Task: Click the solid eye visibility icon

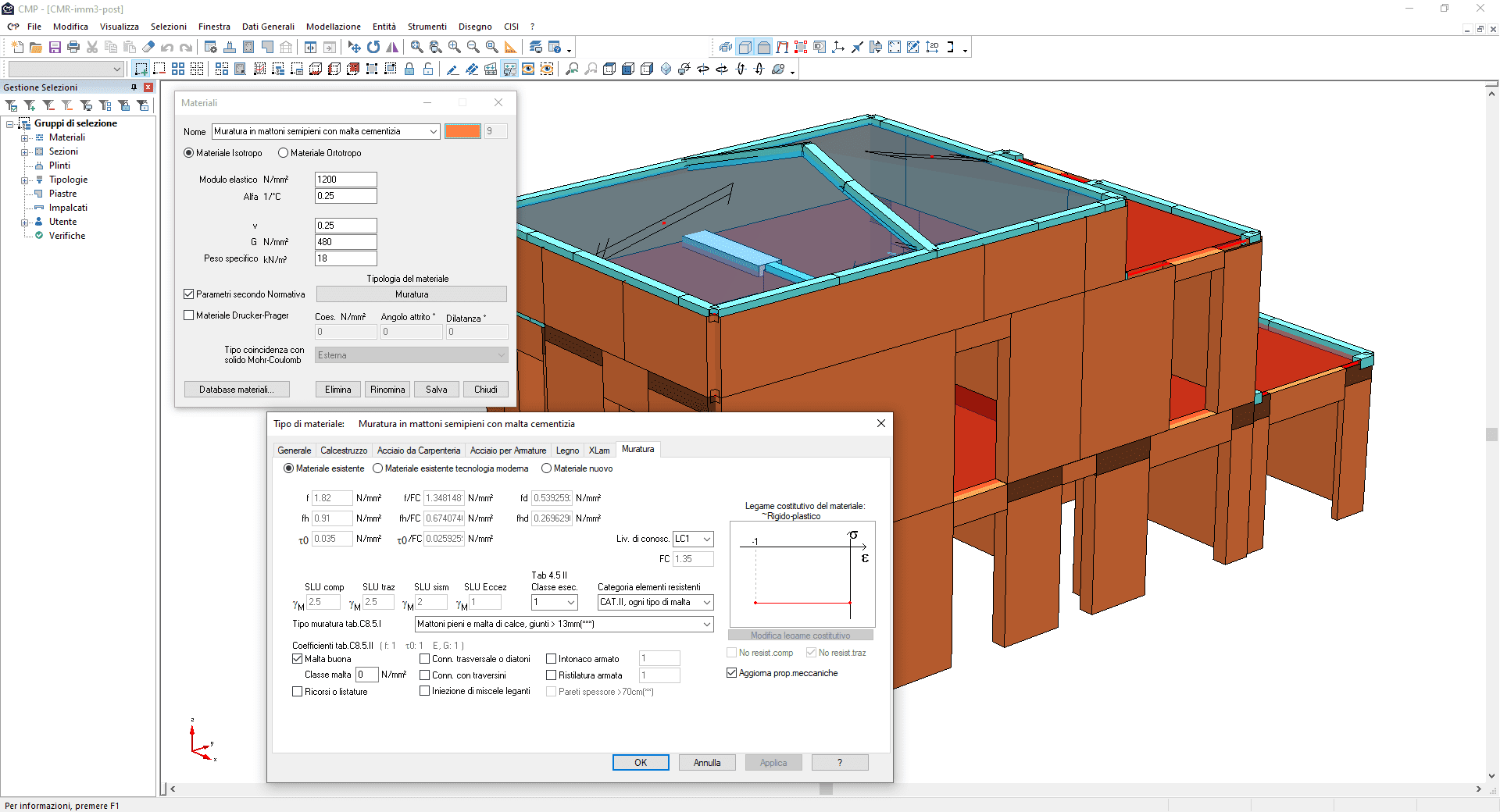Action: [x=528, y=69]
